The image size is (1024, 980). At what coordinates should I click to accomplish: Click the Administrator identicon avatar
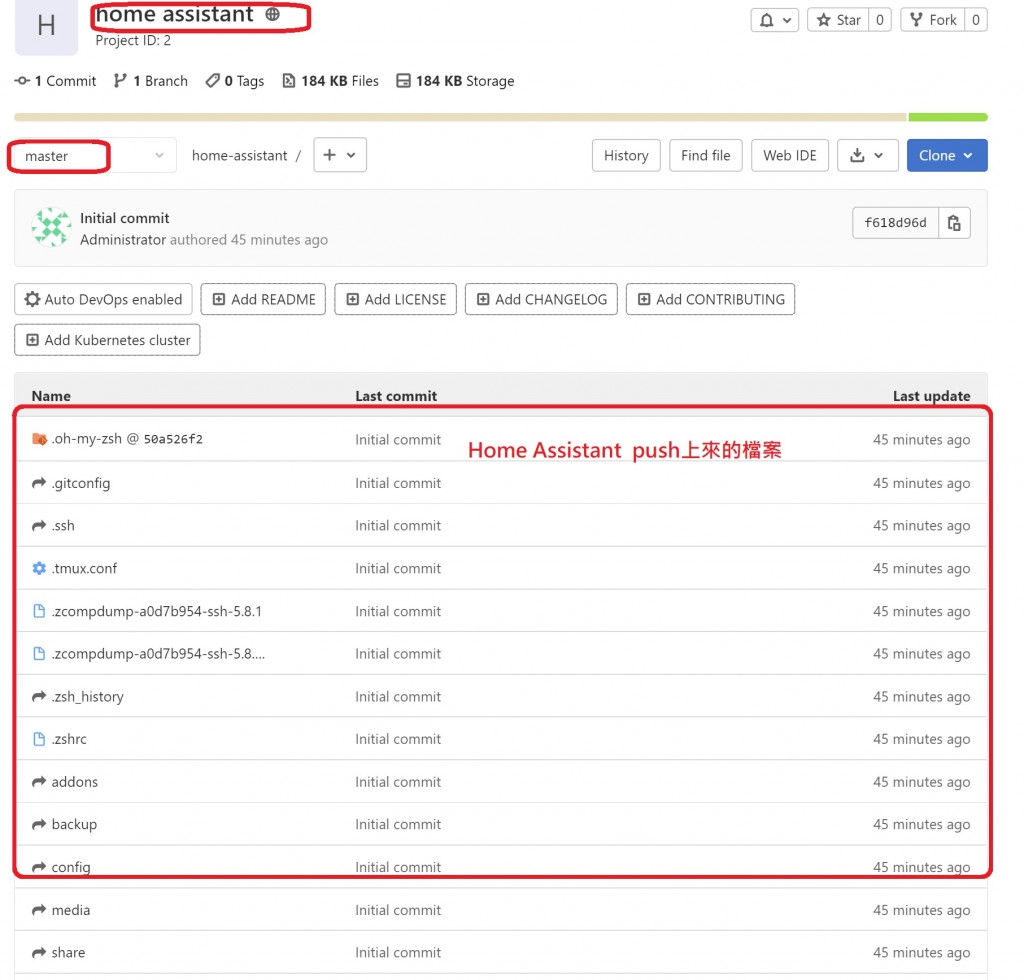click(x=52, y=227)
